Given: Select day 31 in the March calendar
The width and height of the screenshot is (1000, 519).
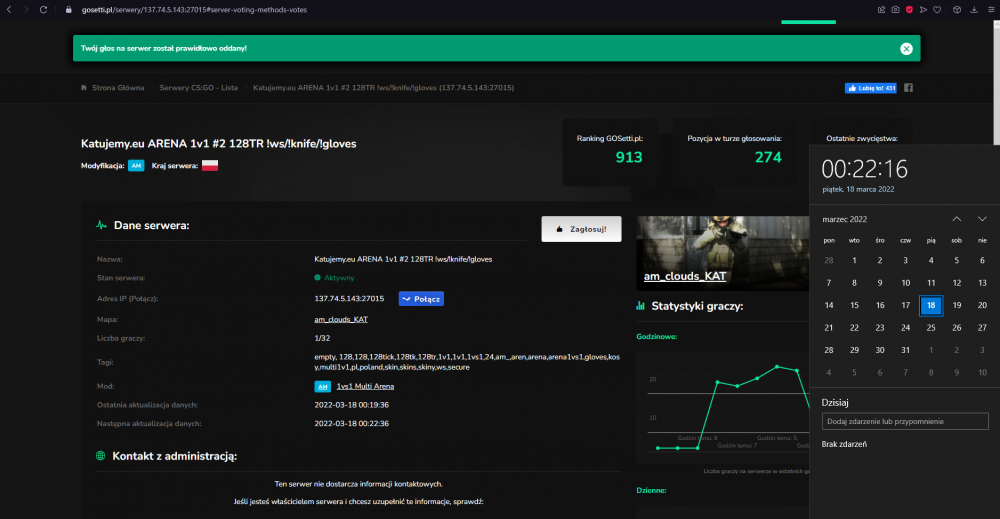Looking at the screenshot, I should coord(906,350).
